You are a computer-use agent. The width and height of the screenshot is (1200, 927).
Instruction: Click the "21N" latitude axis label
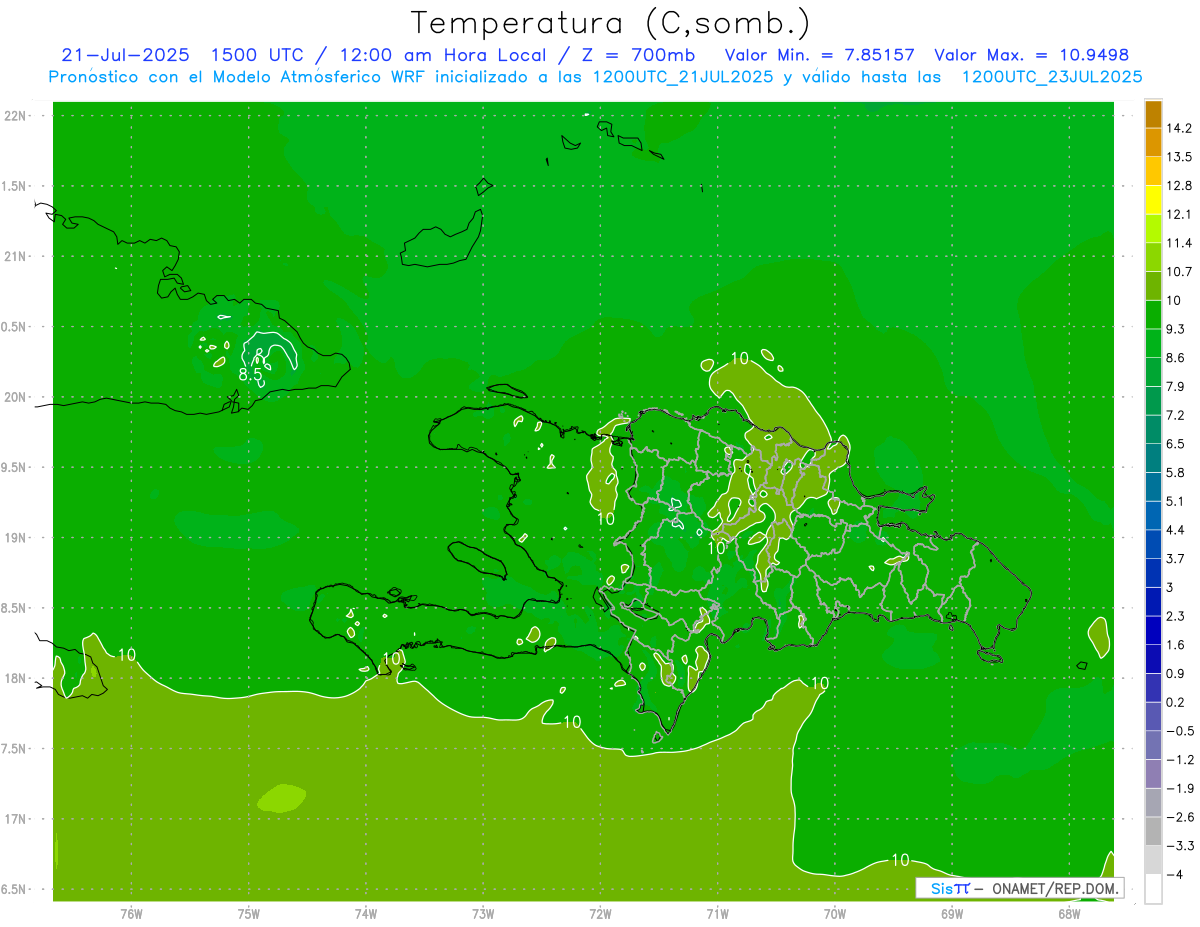[16, 257]
